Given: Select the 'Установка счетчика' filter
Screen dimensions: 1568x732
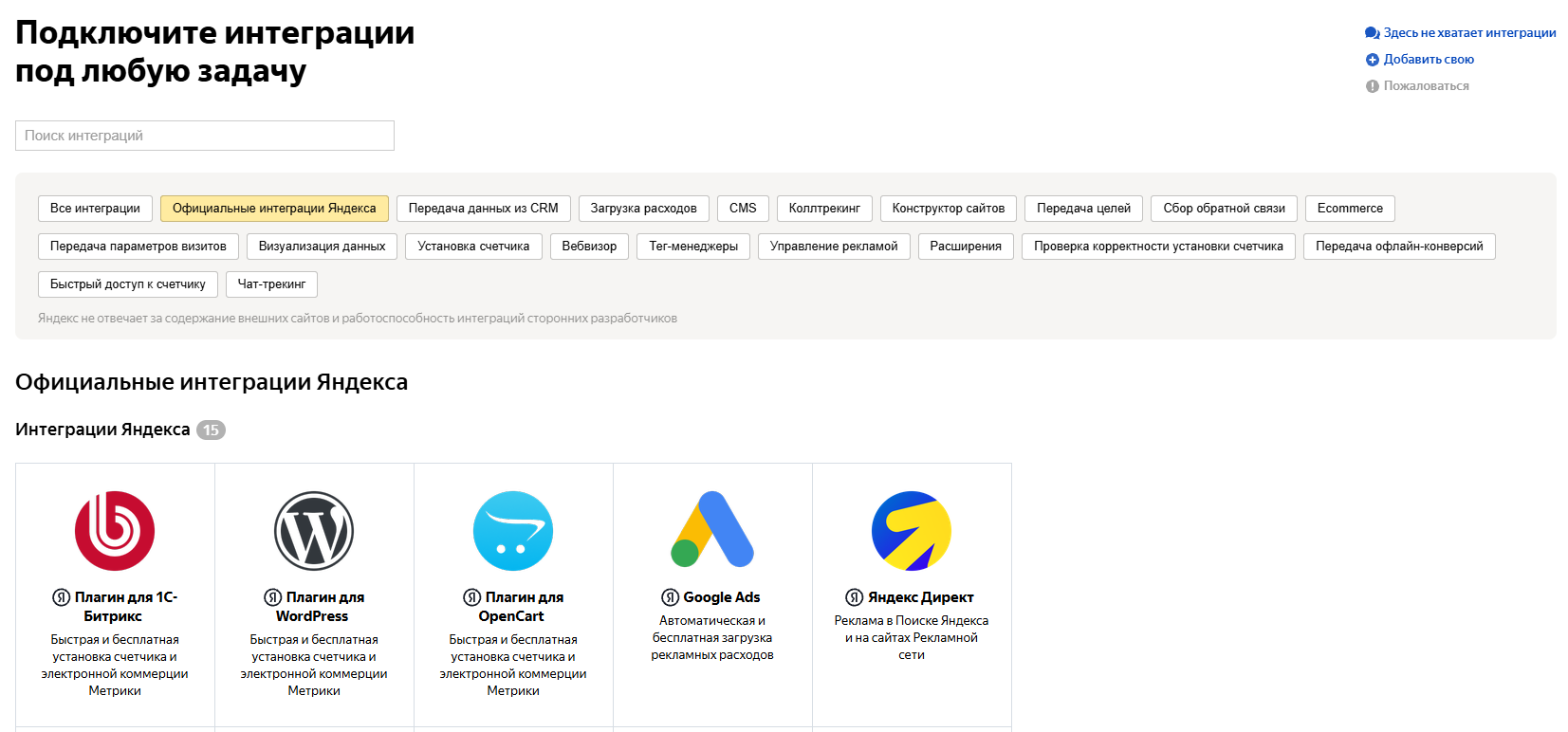Looking at the screenshot, I should (x=474, y=246).
